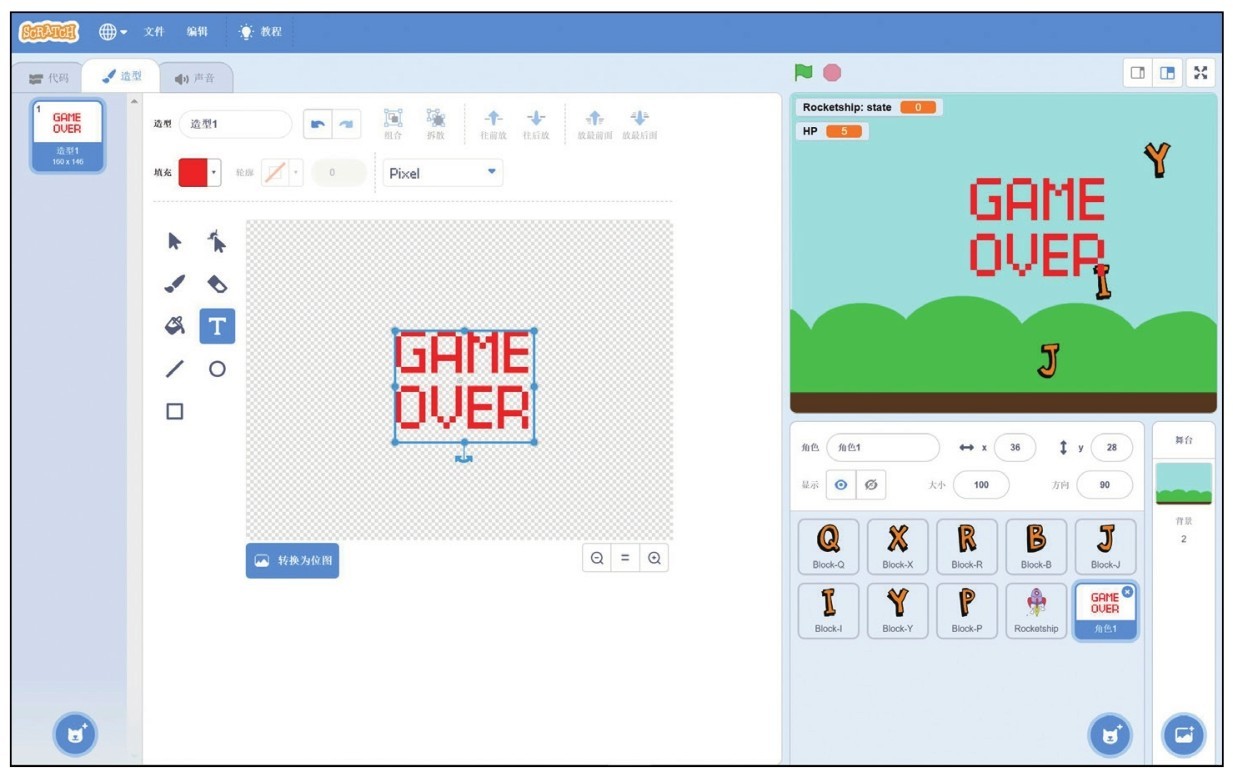Undo the last costume edit
Screen dimensions: 1233x776
tap(317, 124)
